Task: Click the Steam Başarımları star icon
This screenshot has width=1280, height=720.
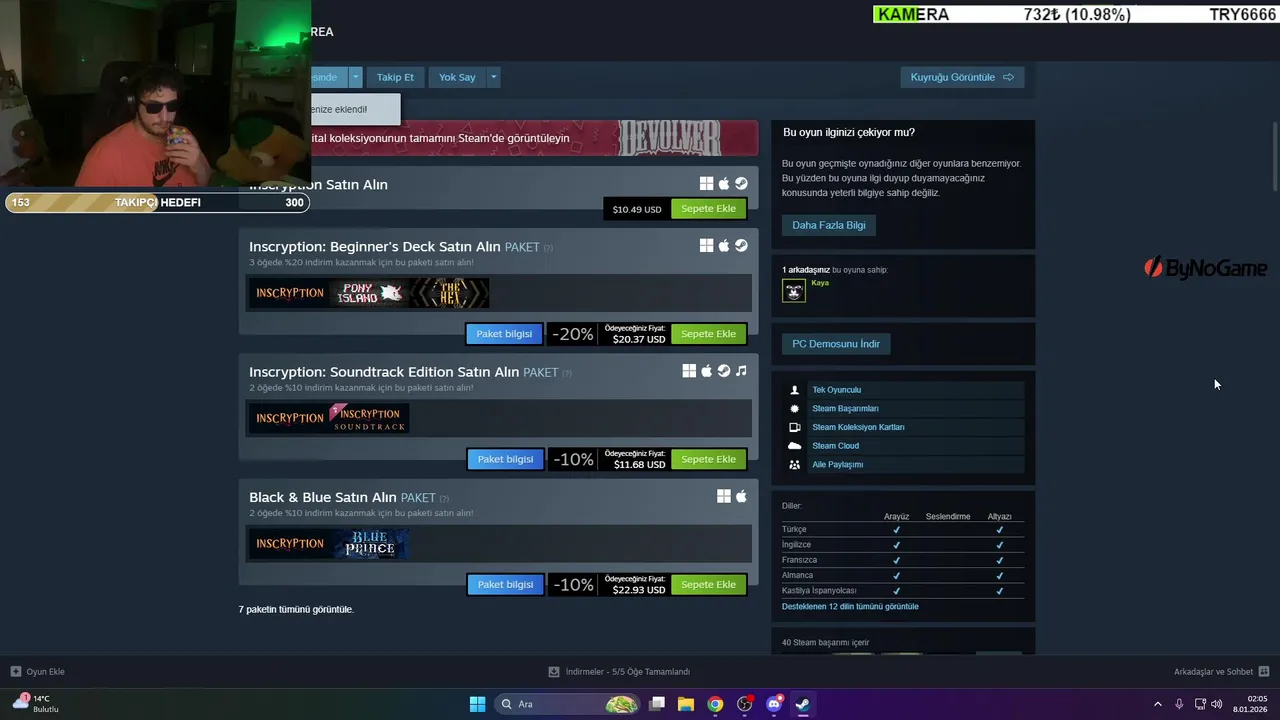Action: pyautogui.click(x=795, y=409)
